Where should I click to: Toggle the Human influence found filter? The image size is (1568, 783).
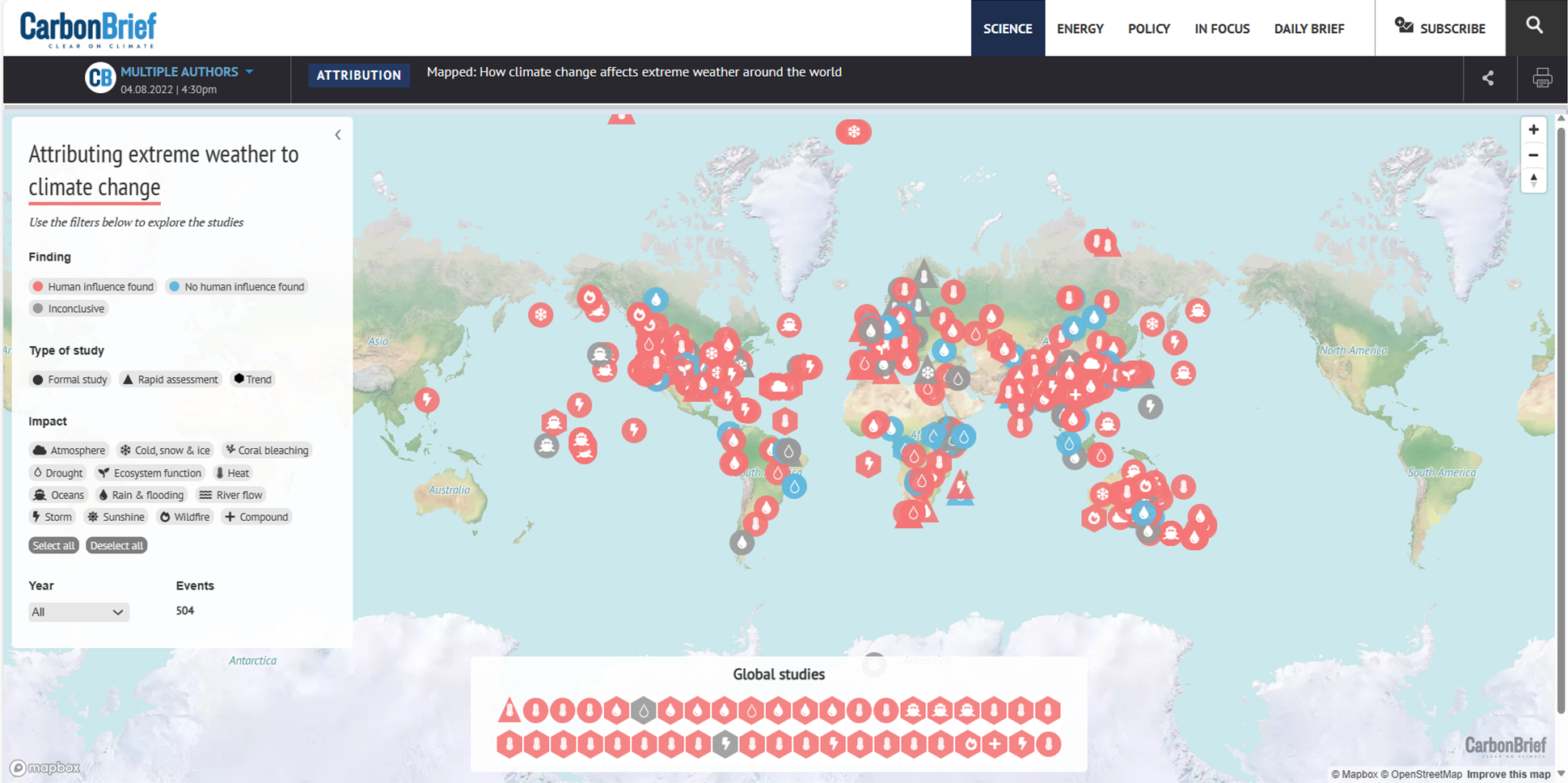(x=92, y=286)
